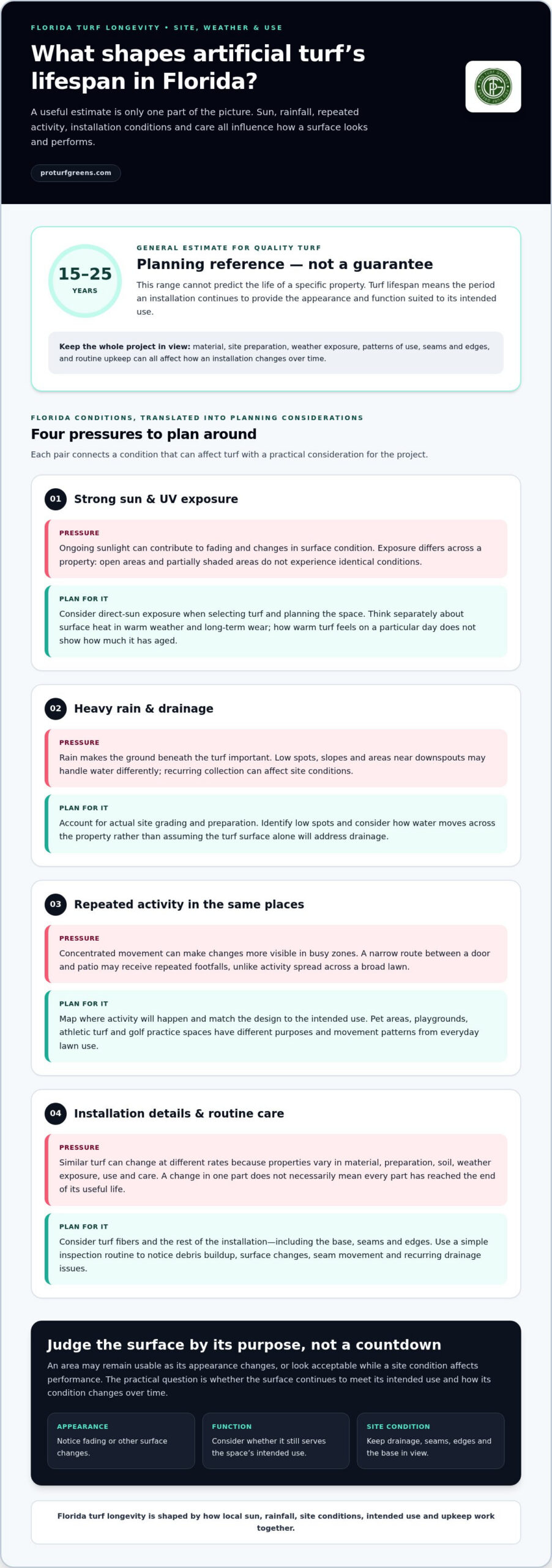
Task: Click the Planning reference — not a guarantee heading
Action: [x=285, y=264]
